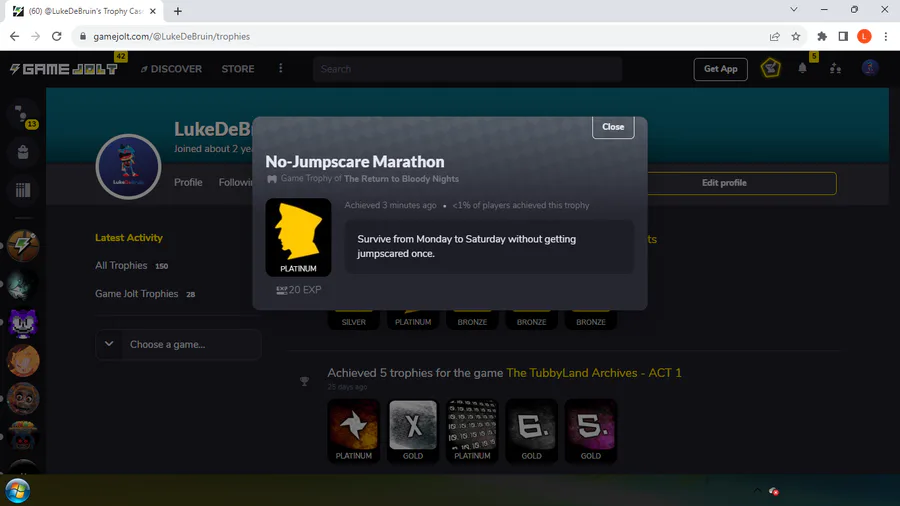
Task: Open the notifications bell
Action: click(802, 69)
